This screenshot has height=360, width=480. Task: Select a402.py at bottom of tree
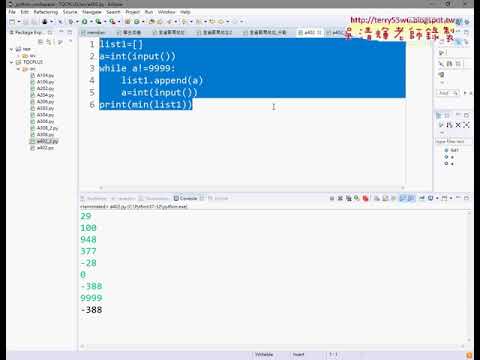pyautogui.click(x=45, y=148)
